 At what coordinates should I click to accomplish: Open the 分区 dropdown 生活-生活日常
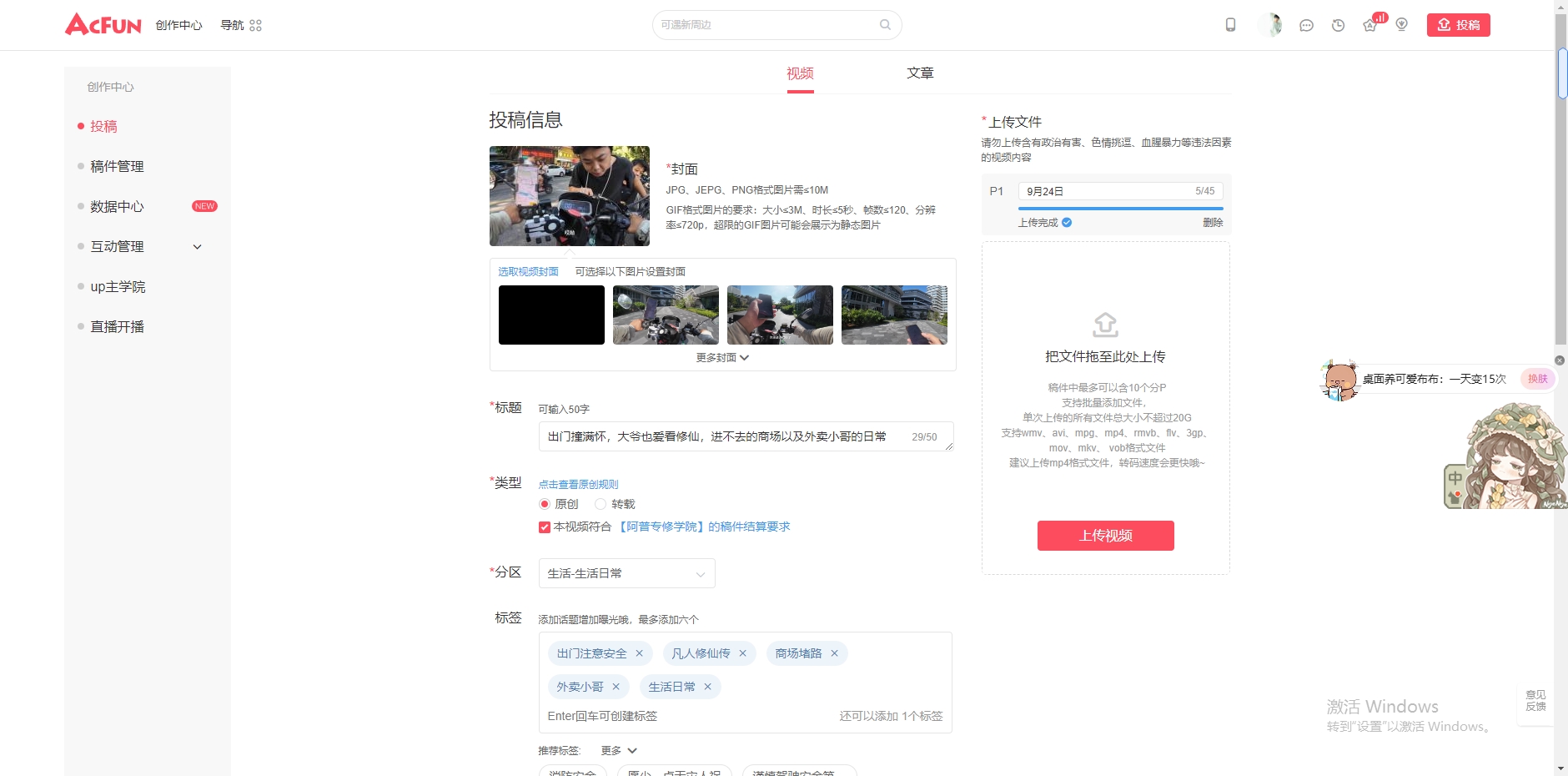626,573
